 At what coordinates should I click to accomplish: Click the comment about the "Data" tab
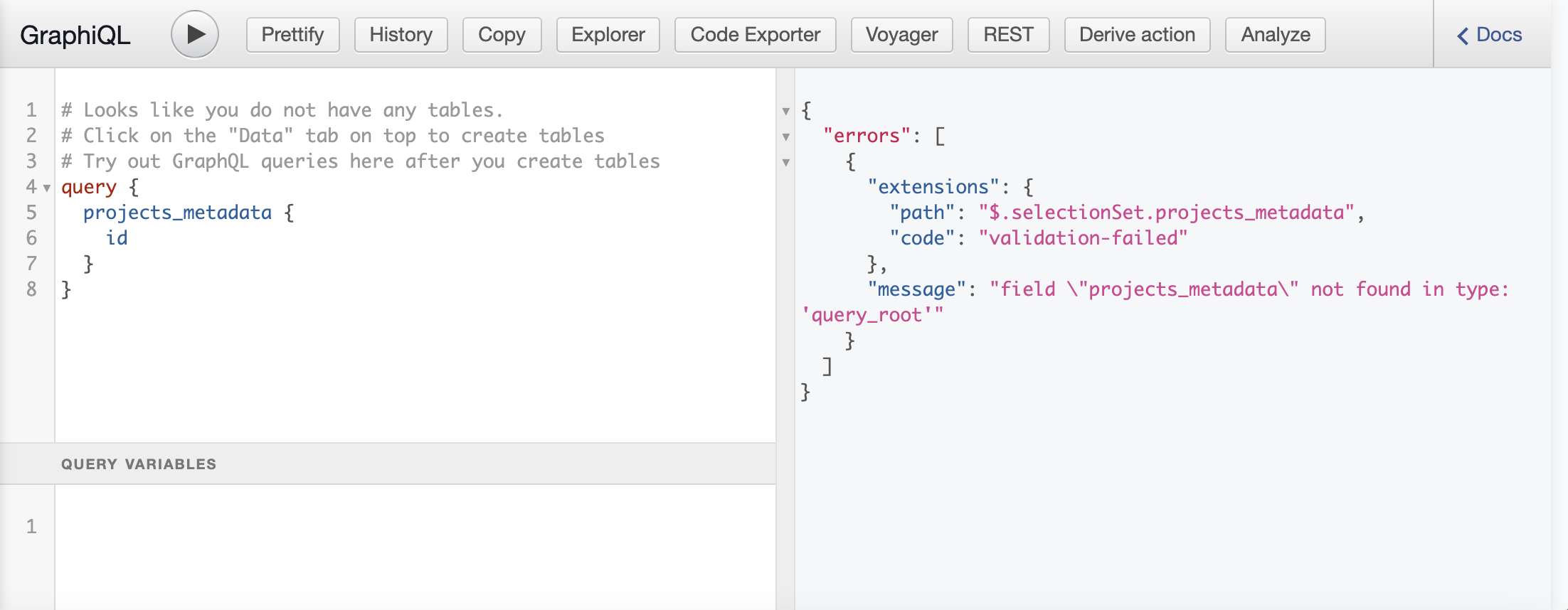point(333,136)
